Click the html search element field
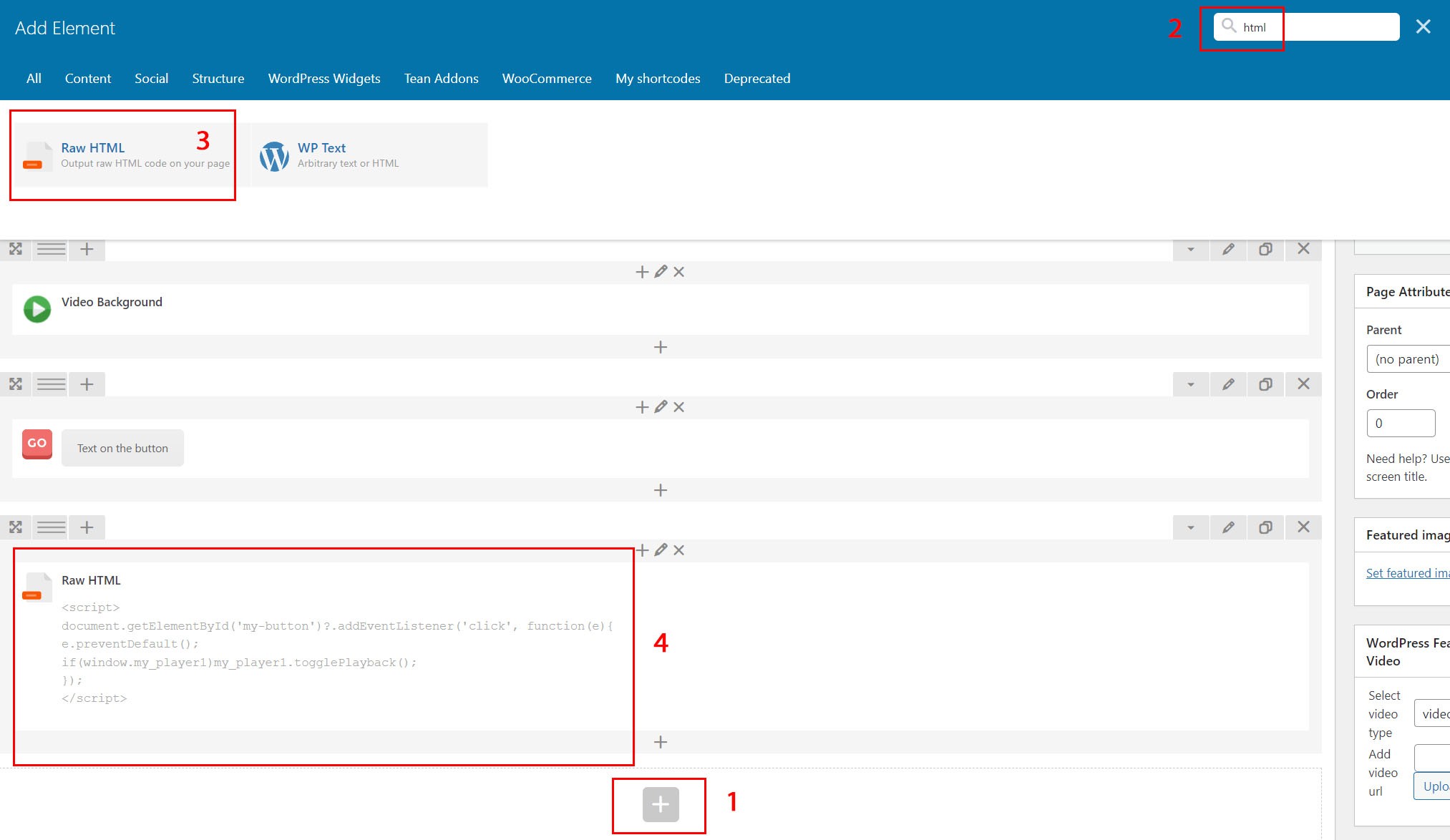 pyautogui.click(x=1306, y=27)
